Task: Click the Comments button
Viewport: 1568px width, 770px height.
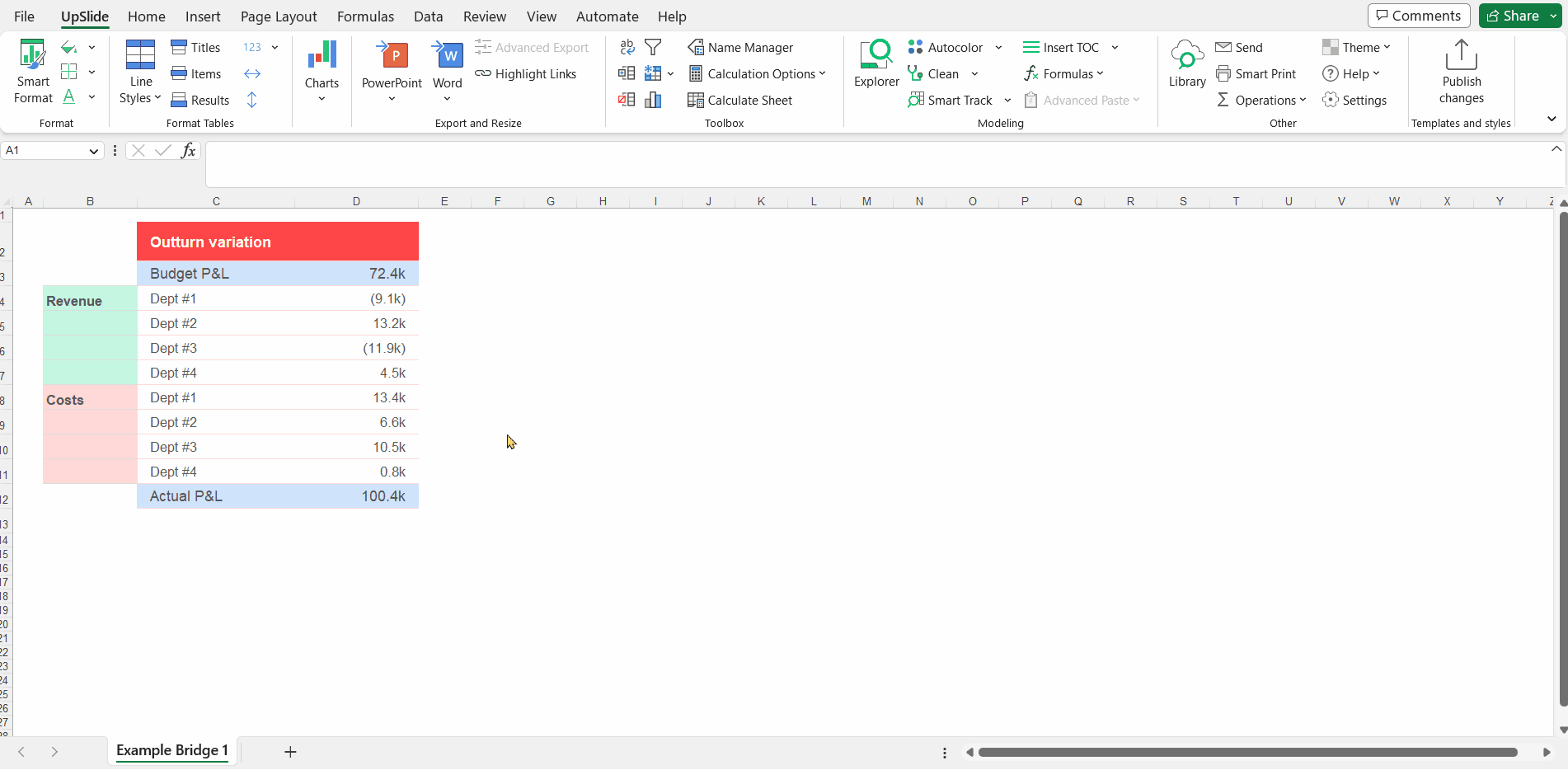Action: [1419, 16]
